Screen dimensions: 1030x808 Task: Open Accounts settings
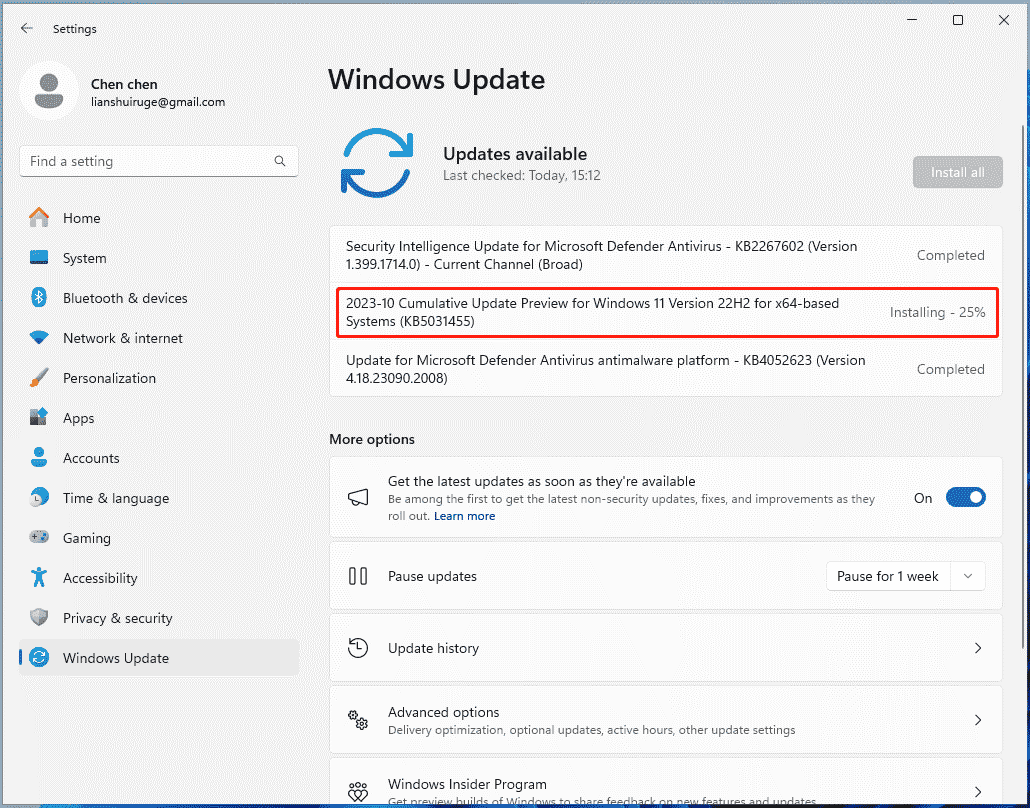click(x=159, y=458)
